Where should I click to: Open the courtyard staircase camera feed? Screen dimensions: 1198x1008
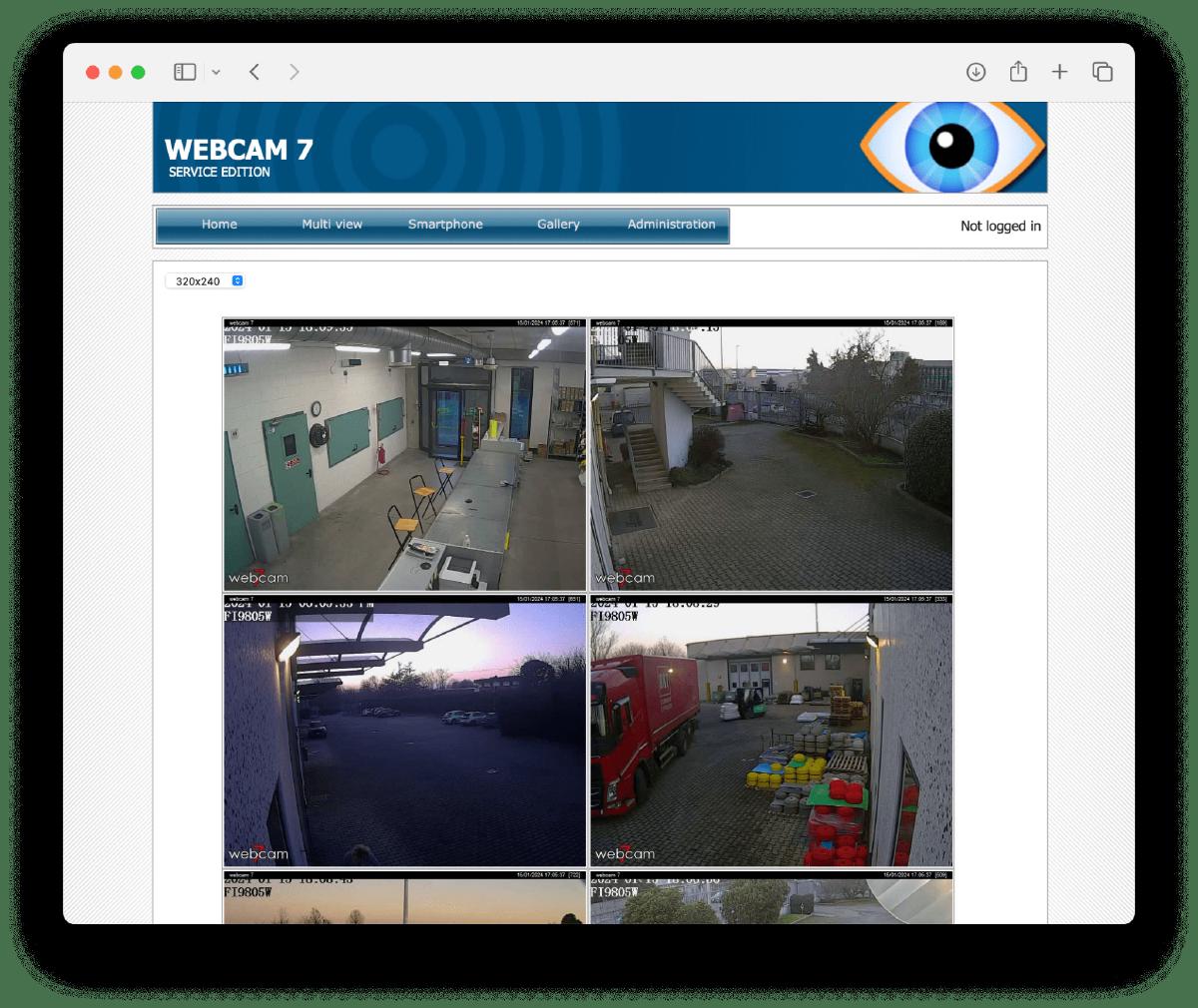[x=772, y=455]
